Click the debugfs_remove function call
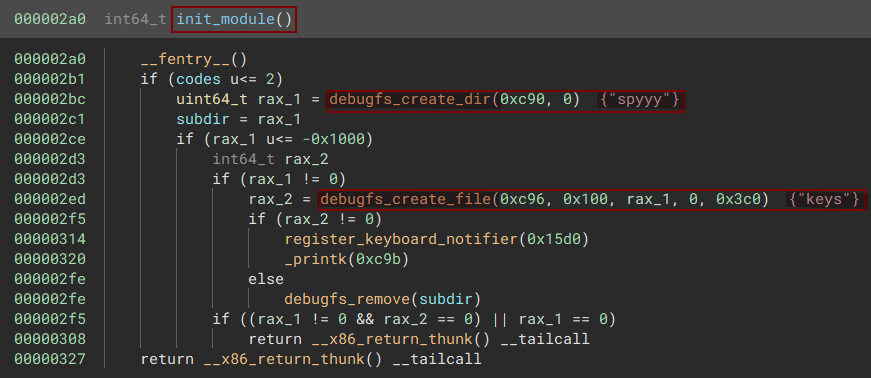Image resolution: width=871 pixels, height=378 pixels. (x=347, y=299)
